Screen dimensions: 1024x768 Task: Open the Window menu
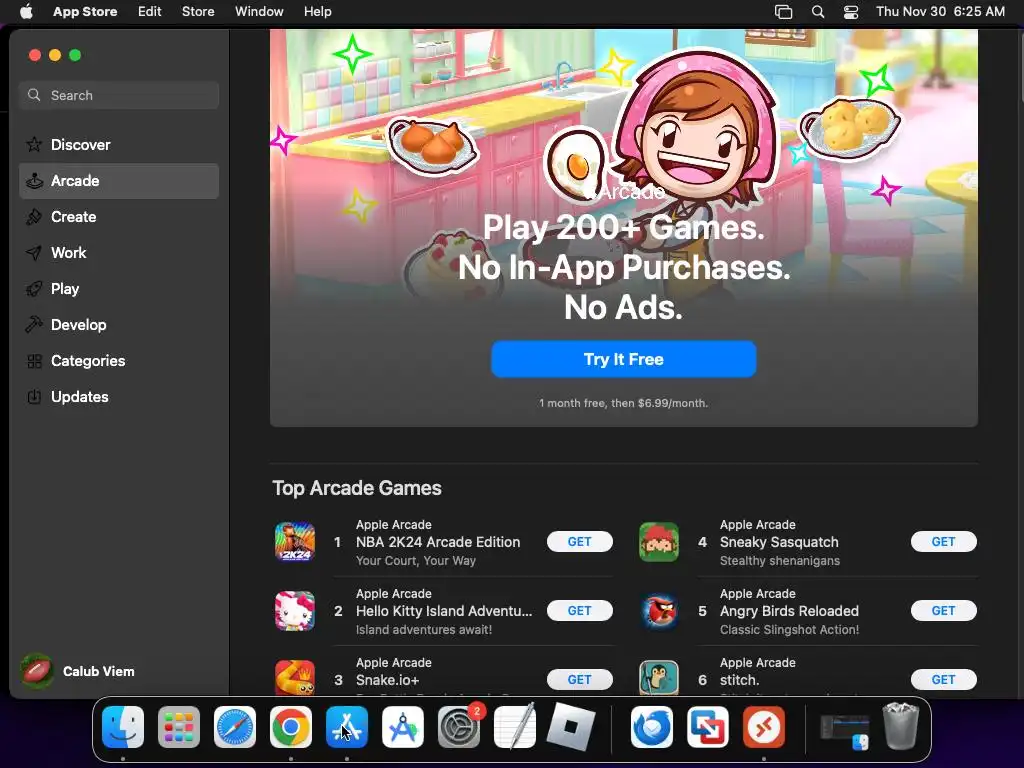pos(259,12)
